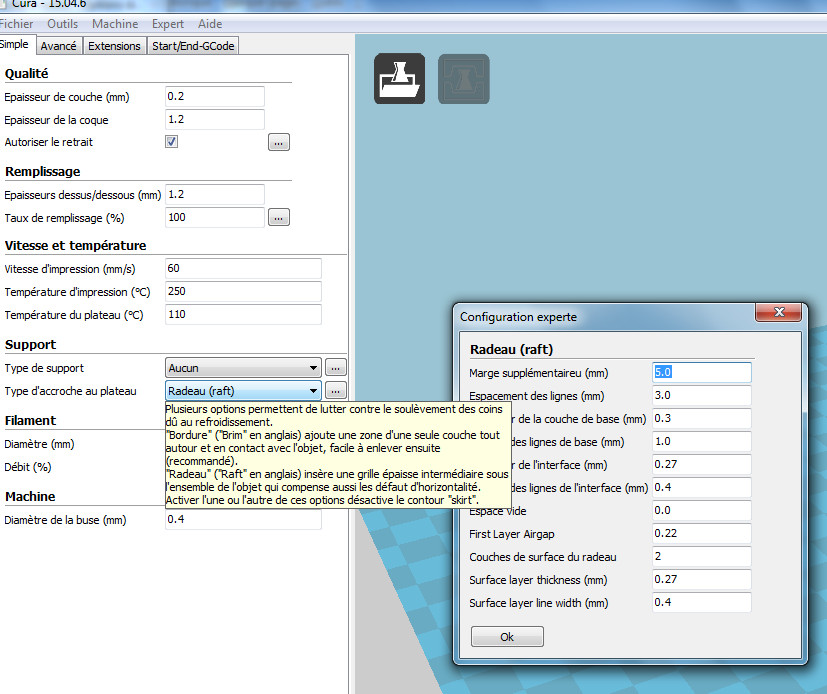Click the lignes de base width field

pyautogui.click(x=701, y=441)
